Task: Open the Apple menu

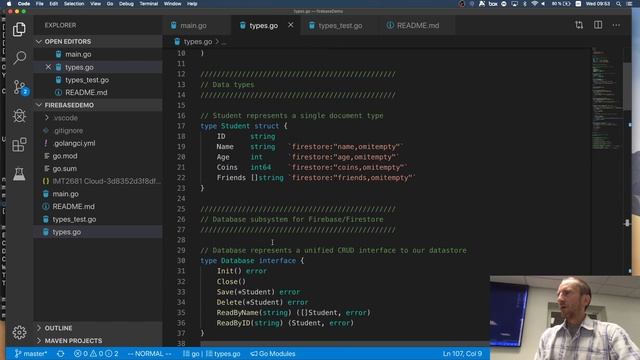Action: 9,4
